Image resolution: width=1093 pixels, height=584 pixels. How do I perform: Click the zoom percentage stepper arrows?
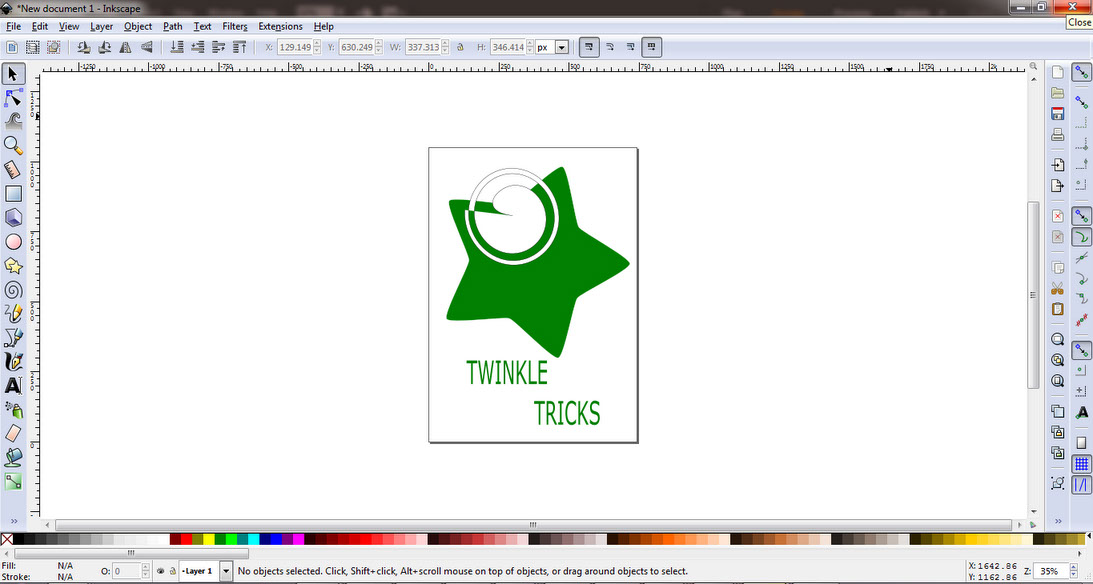point(1073,571)
